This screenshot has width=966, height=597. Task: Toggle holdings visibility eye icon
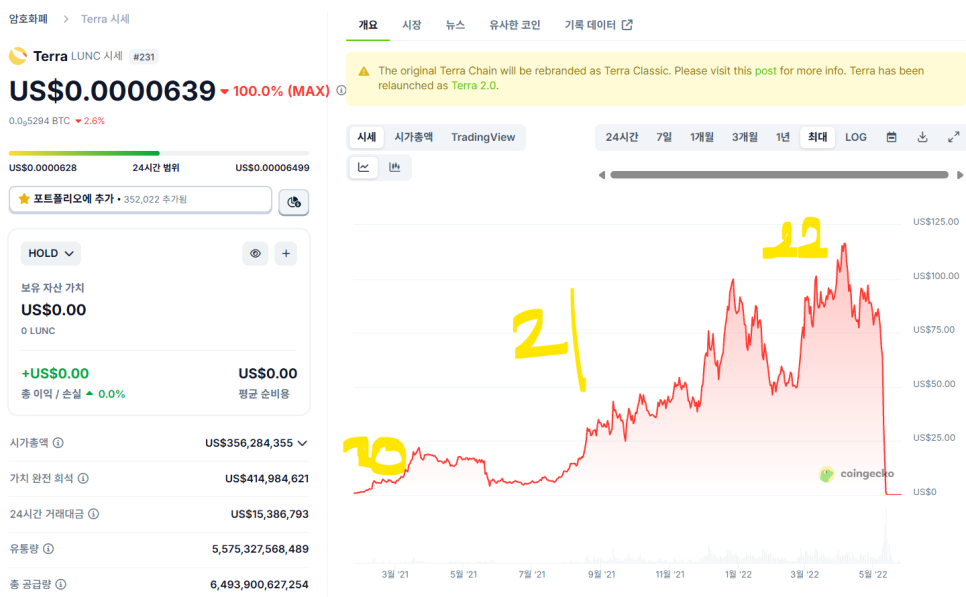255,253
